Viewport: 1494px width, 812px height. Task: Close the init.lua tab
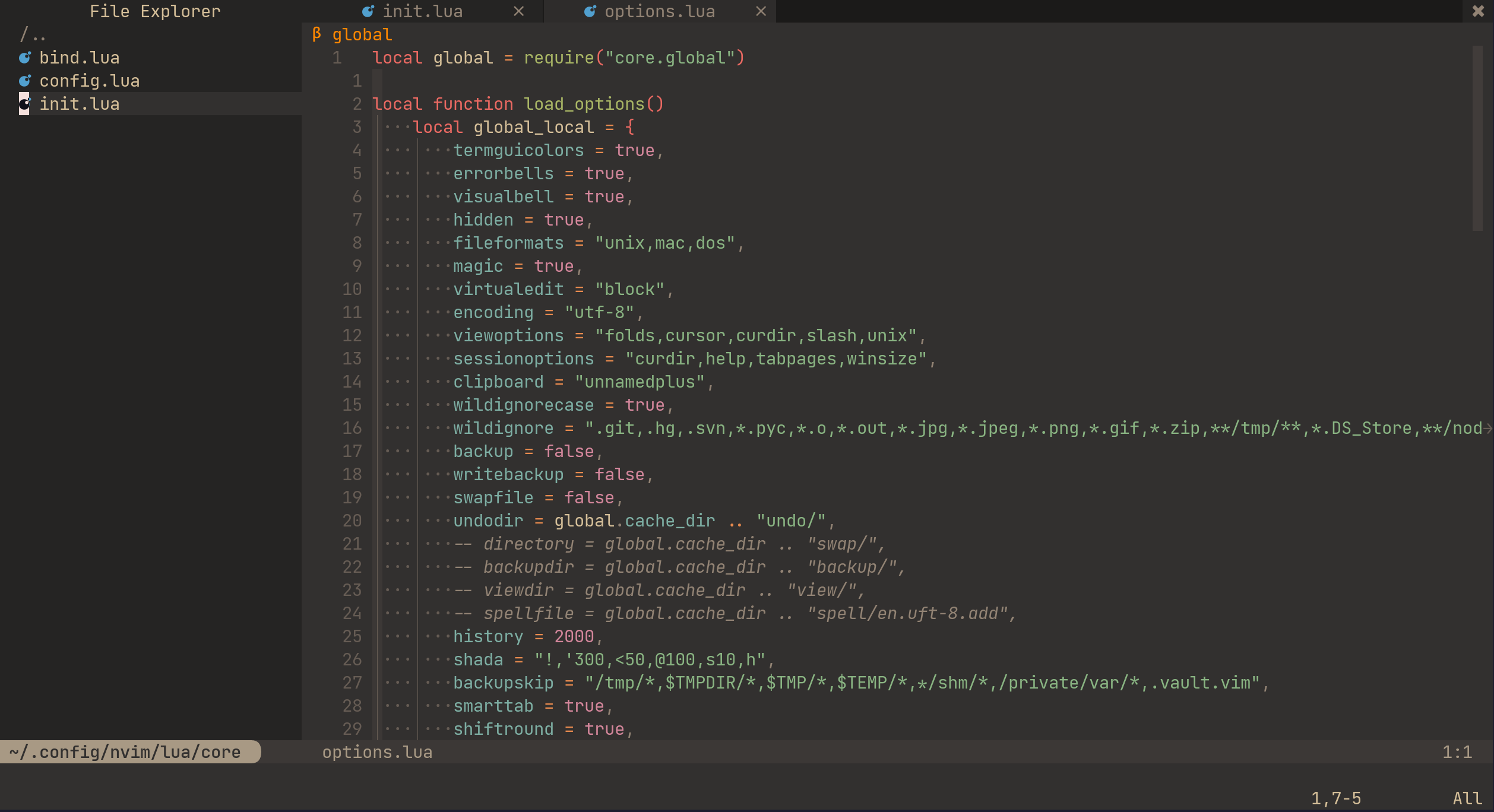pyautogui.click(x=519, y=11)
